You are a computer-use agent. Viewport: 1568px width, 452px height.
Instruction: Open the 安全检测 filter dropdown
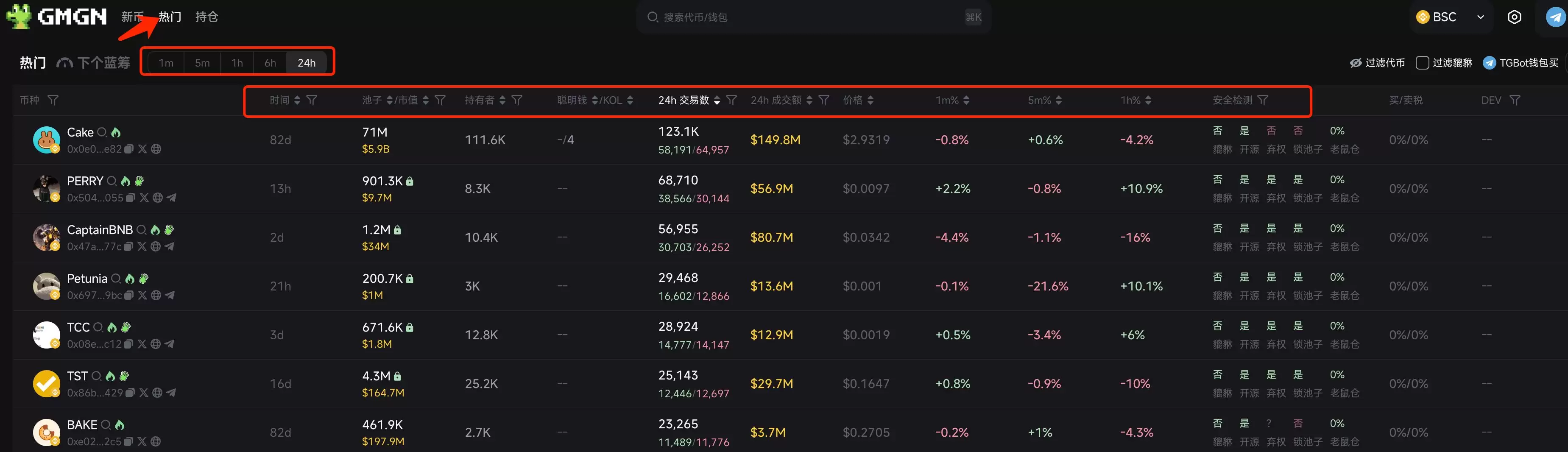pyautogui.click(x=1264, y=100)
